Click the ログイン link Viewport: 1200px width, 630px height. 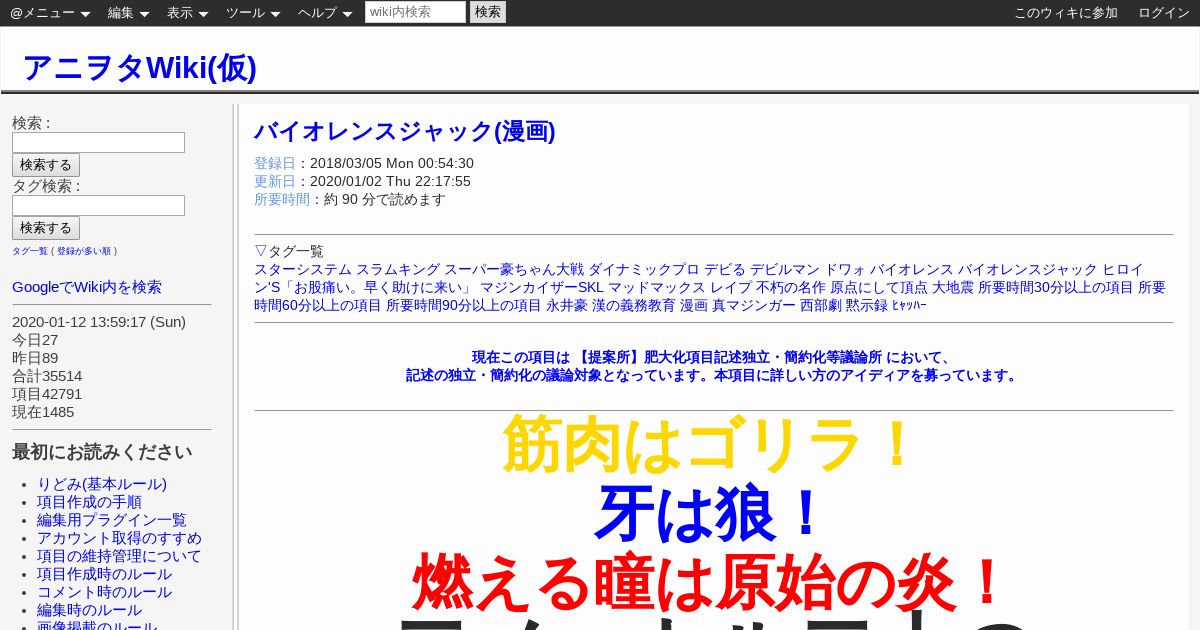(x=1164, y=13)
